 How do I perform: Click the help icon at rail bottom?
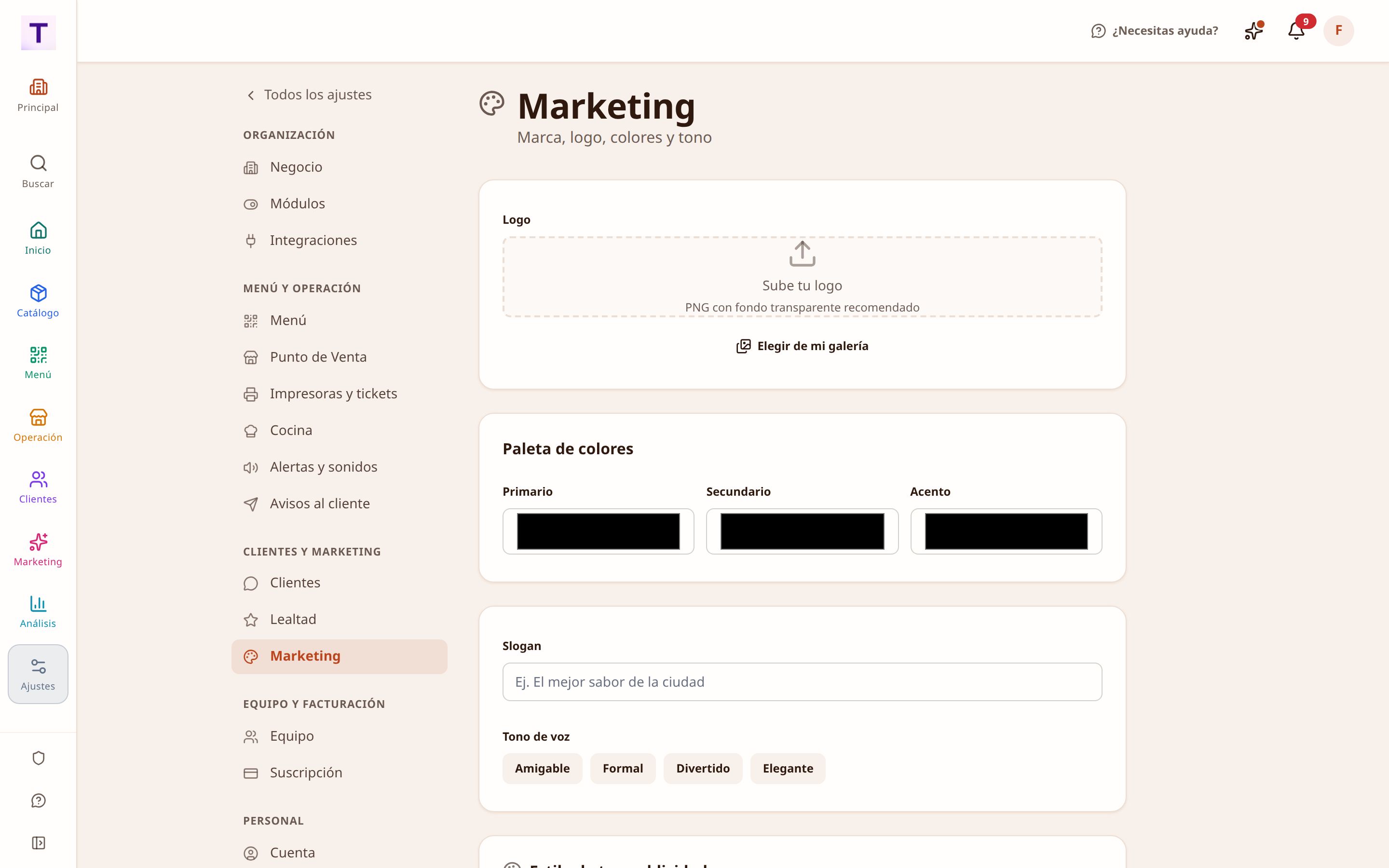(x=39, y=801)
